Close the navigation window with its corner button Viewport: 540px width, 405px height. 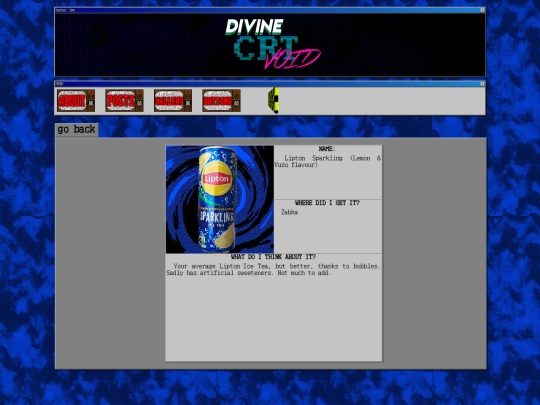click(x=482, y=84)
